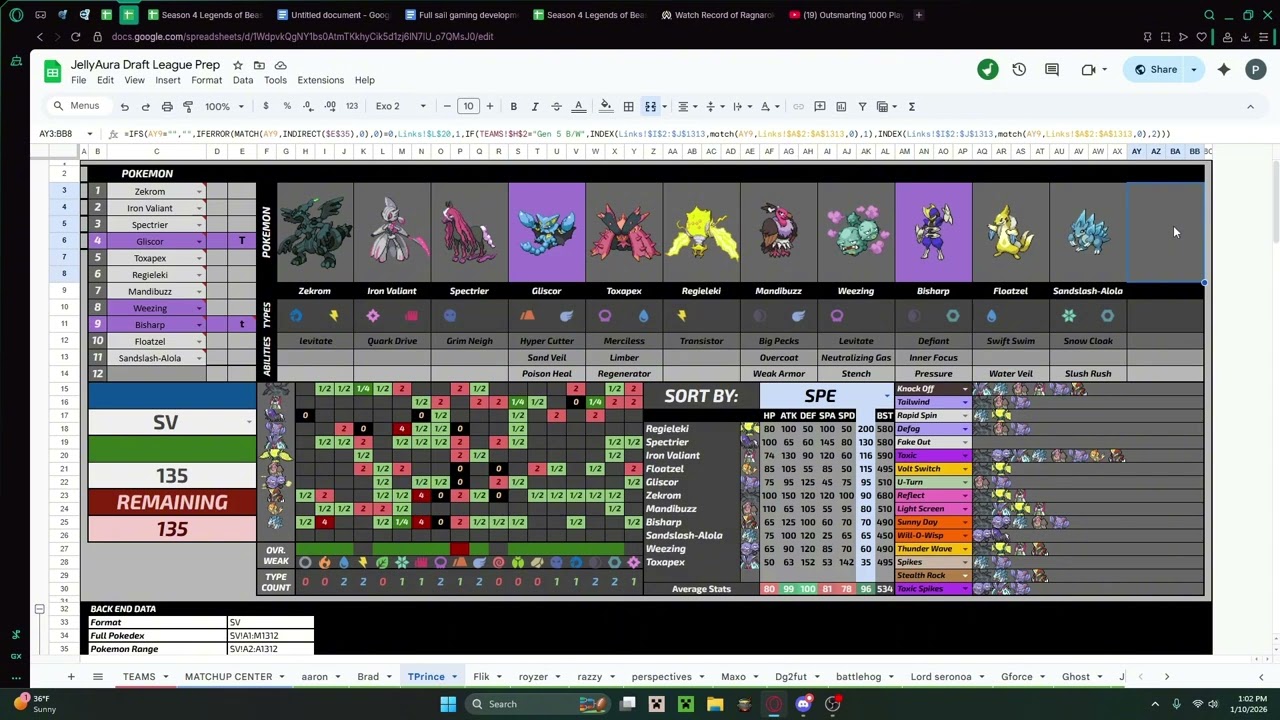Apply percent format icon

(287, 106)
